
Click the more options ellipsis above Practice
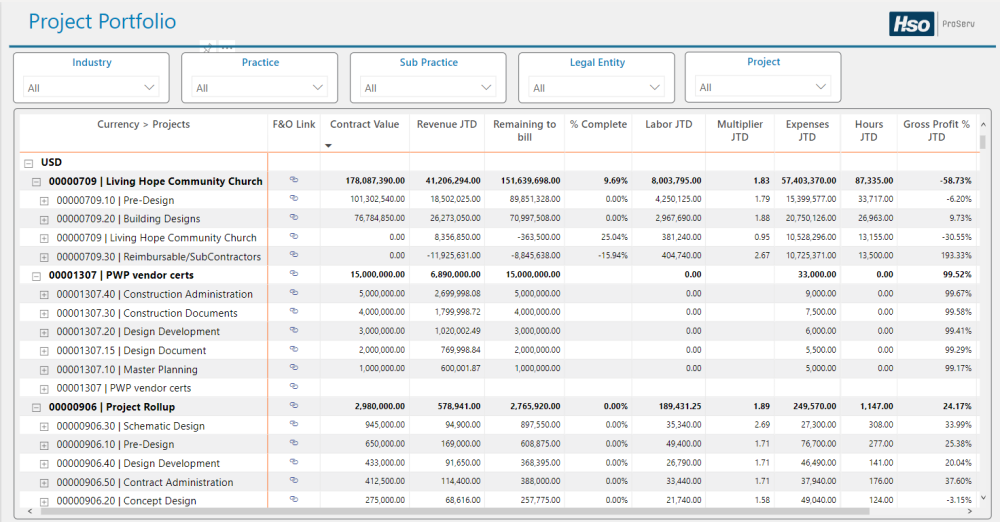point(227,47)
